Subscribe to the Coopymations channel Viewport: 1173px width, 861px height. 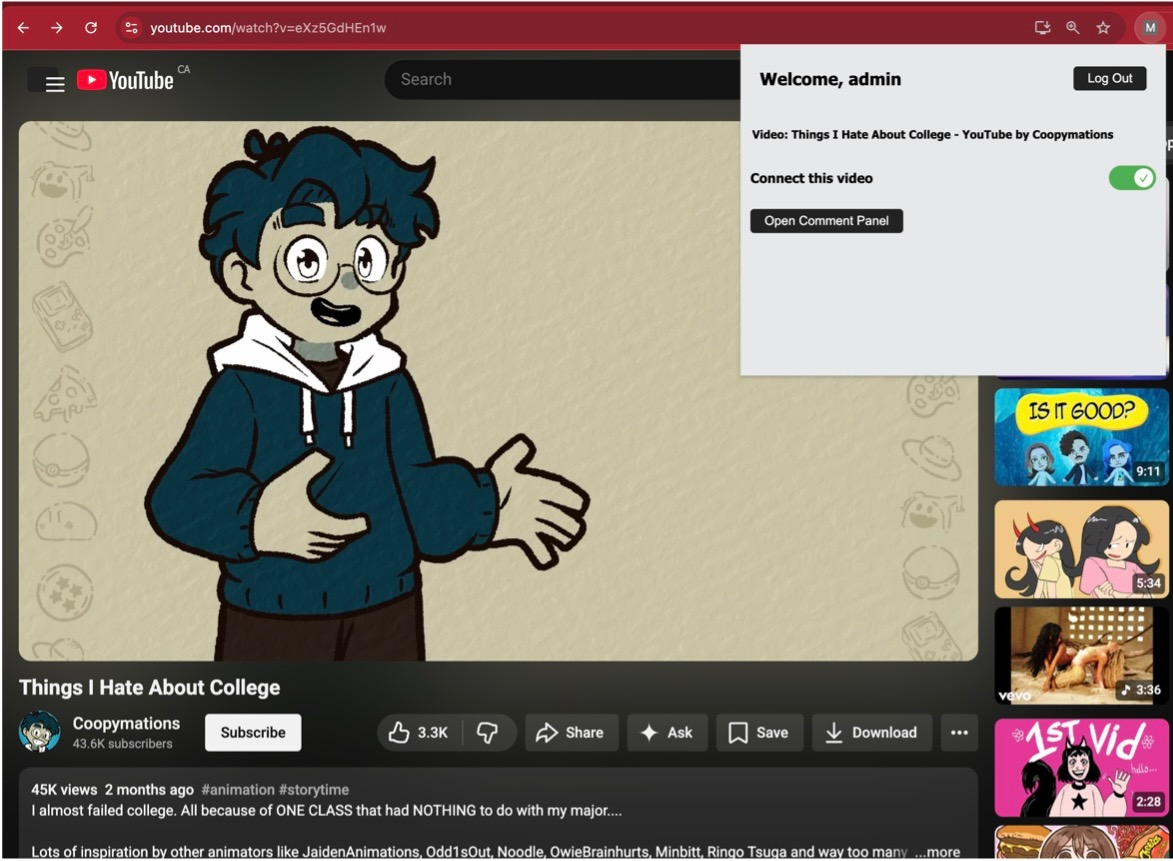[x=253, y=733]
